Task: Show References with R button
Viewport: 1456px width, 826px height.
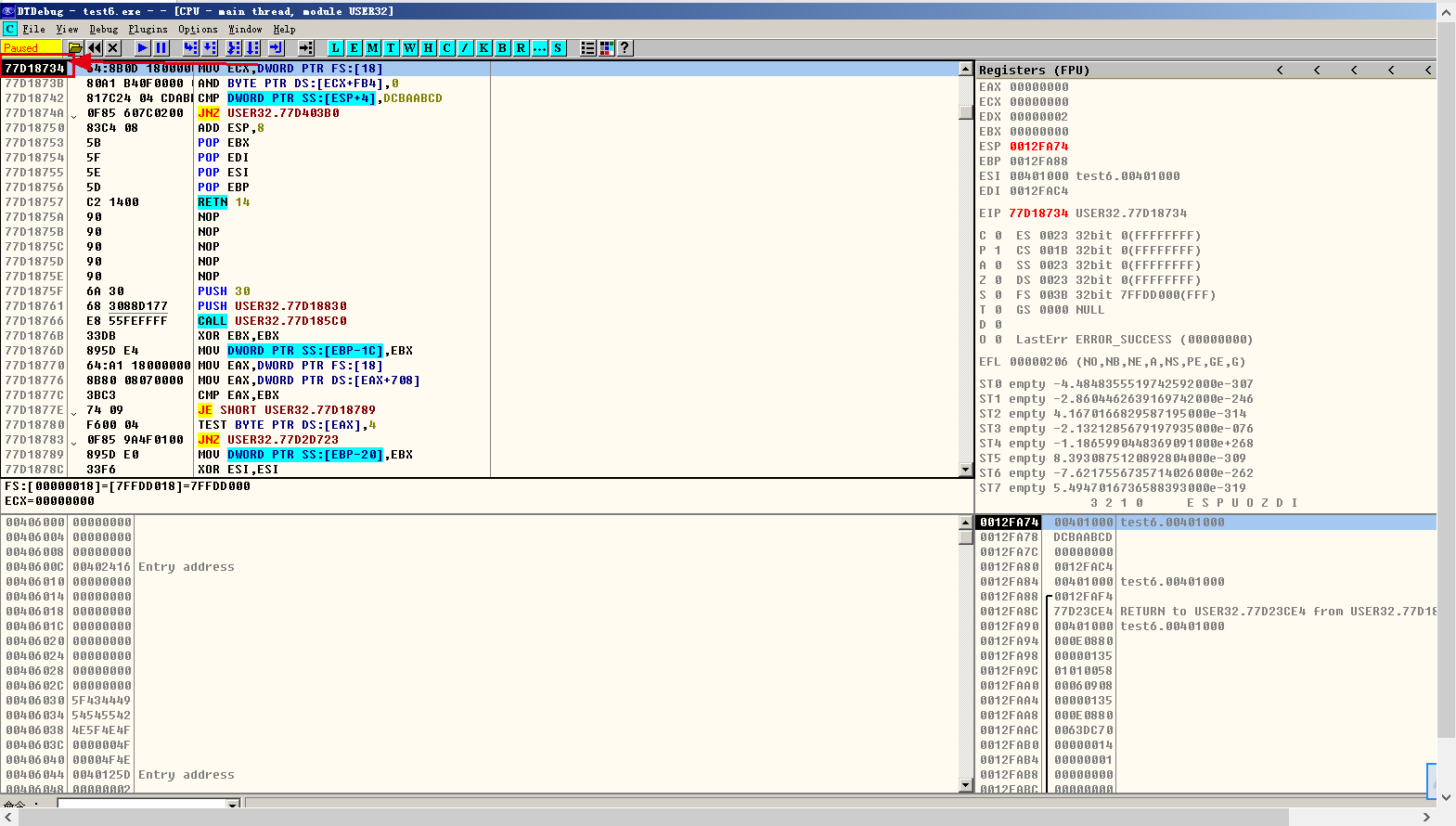Action: 521,48
